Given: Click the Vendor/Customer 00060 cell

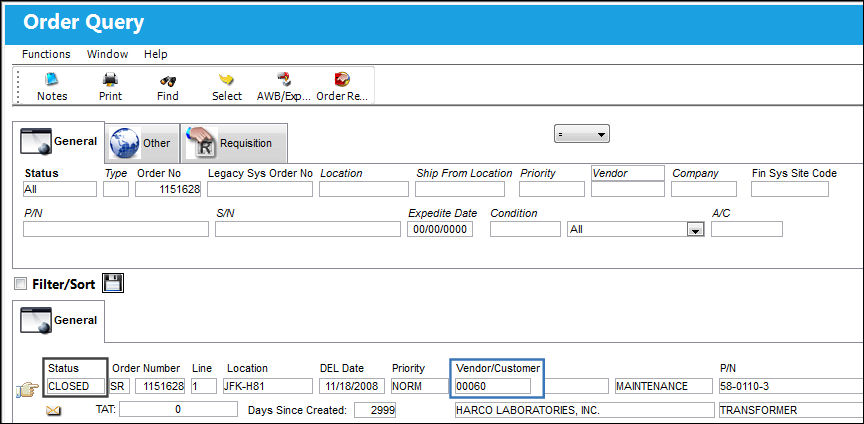Looking at the screenshot, I should 493,386.
